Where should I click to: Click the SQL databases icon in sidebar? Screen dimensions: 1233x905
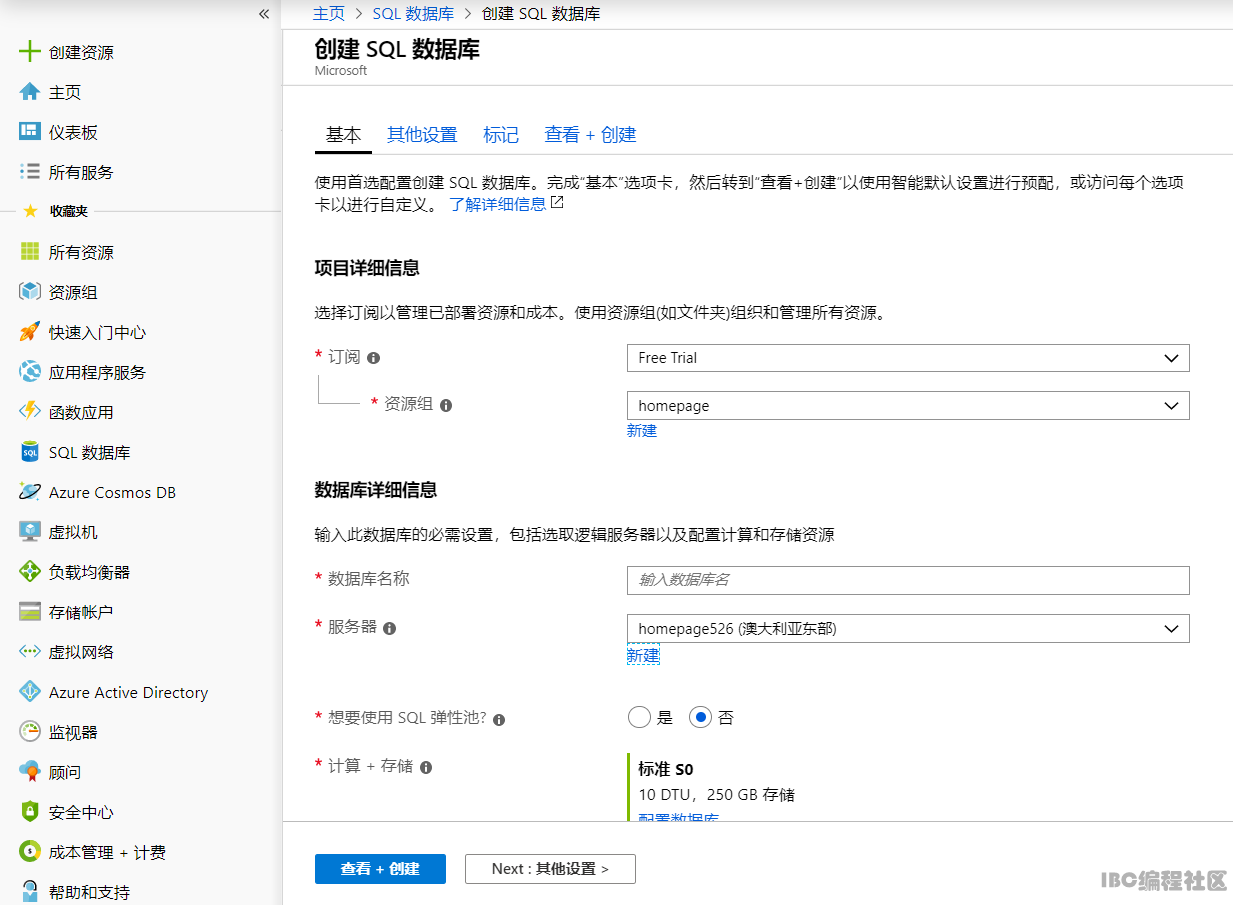[x=30, y=452]
